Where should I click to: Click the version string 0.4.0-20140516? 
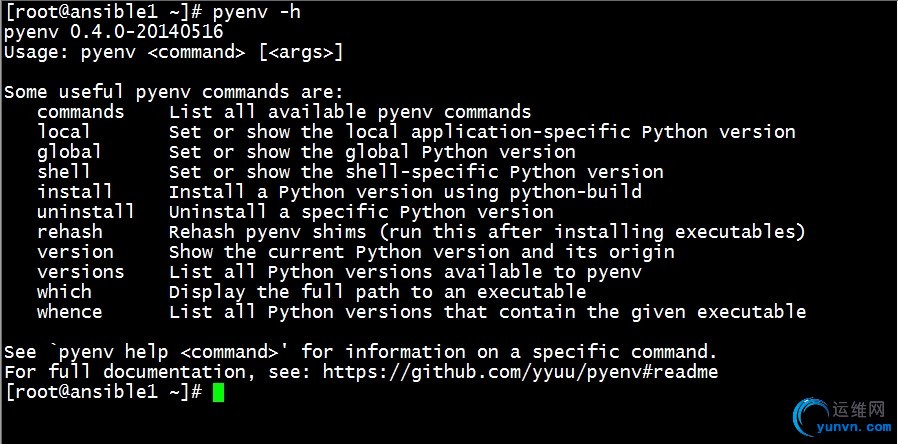147,32
